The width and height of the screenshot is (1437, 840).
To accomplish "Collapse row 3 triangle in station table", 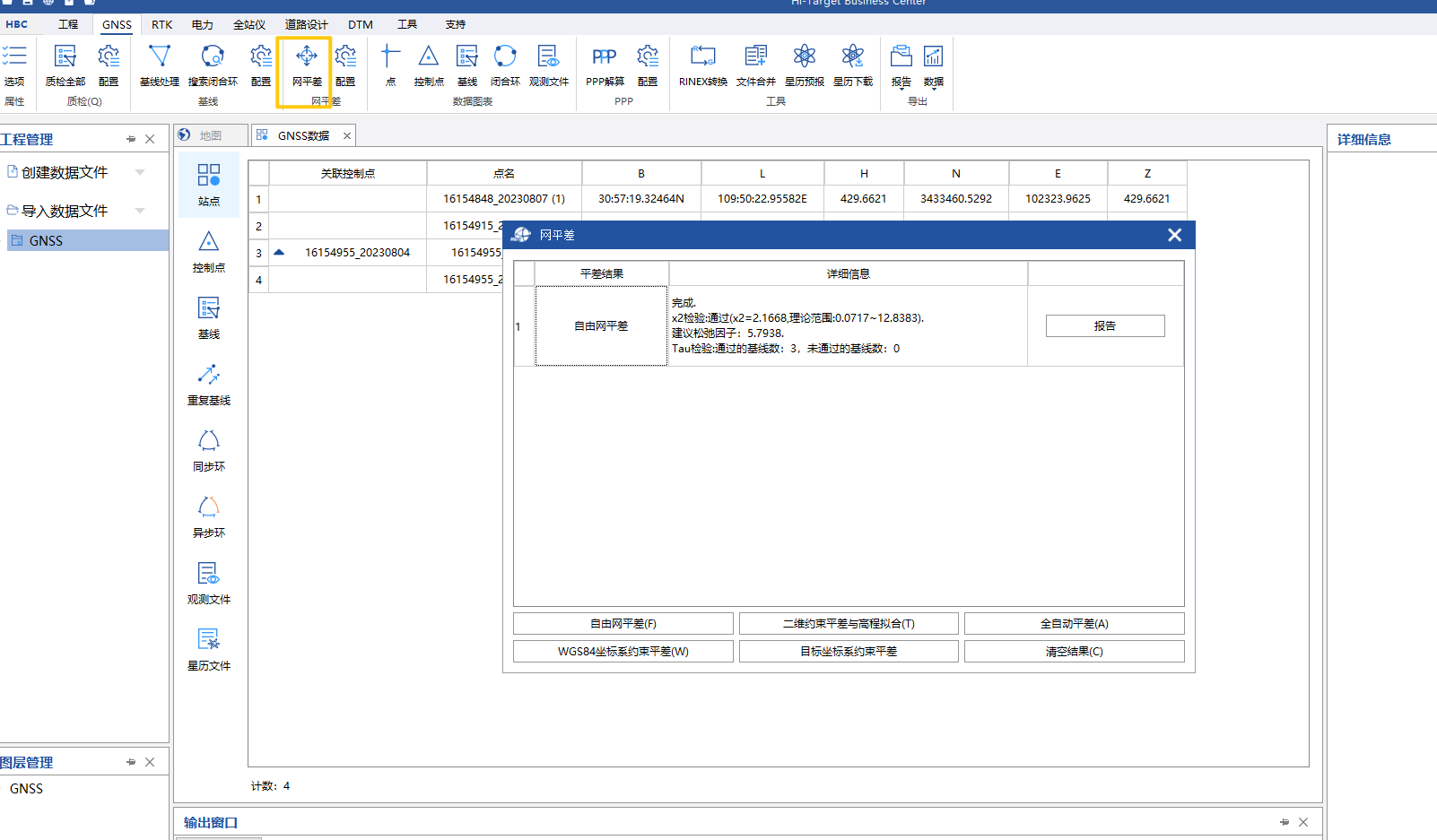I will click(279, 253).
